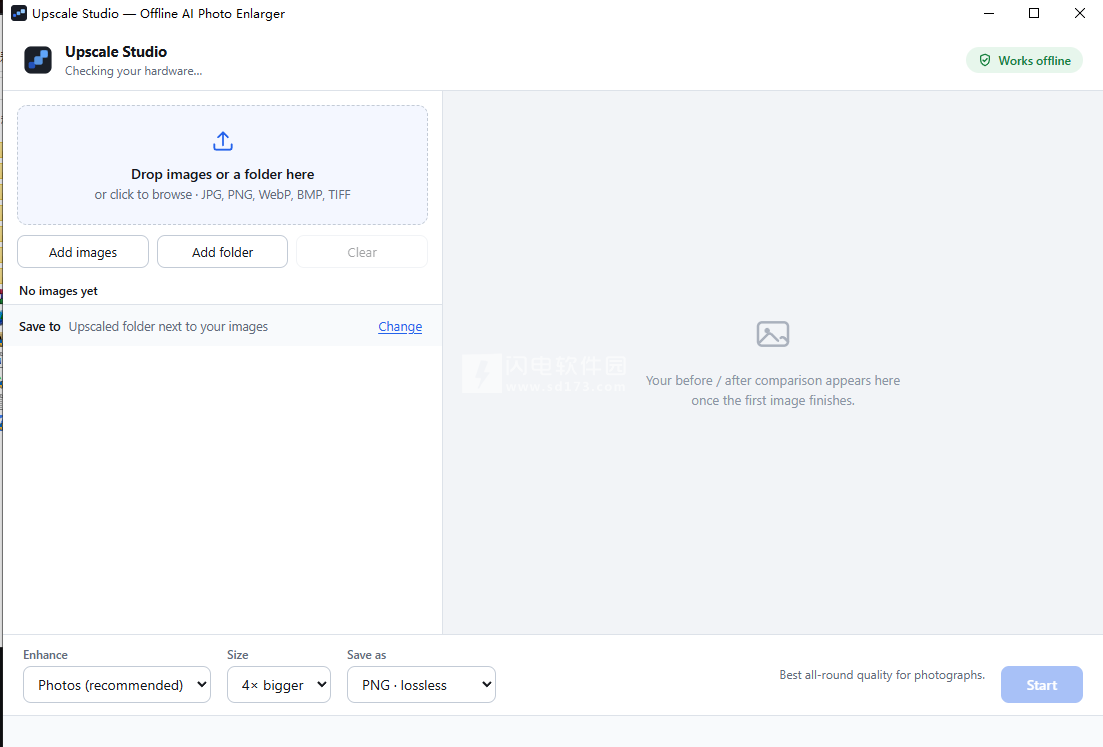Screen dimensions: 1103x747
Task: Click the "Drop images or a folder here" text
Action: (x=222, y=174)
